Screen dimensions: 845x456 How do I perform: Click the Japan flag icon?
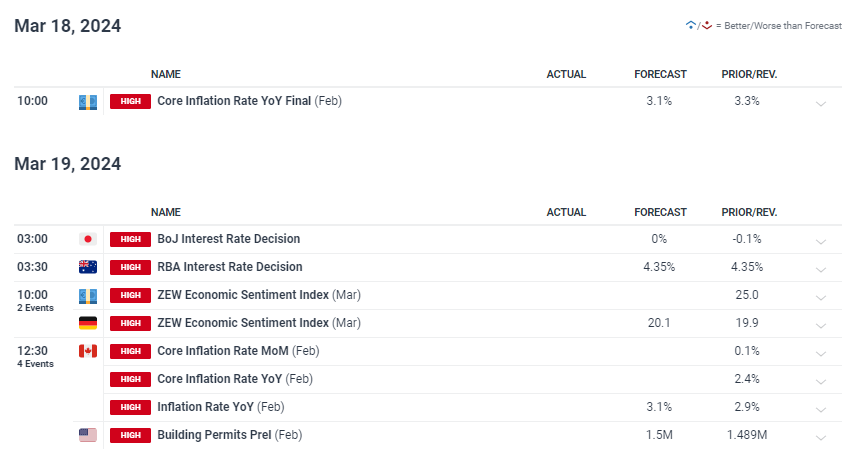[x=87, y=239]
